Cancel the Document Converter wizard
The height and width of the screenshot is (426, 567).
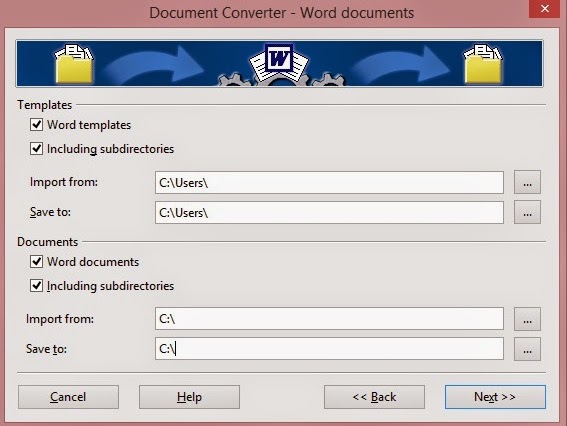(68, 397)
